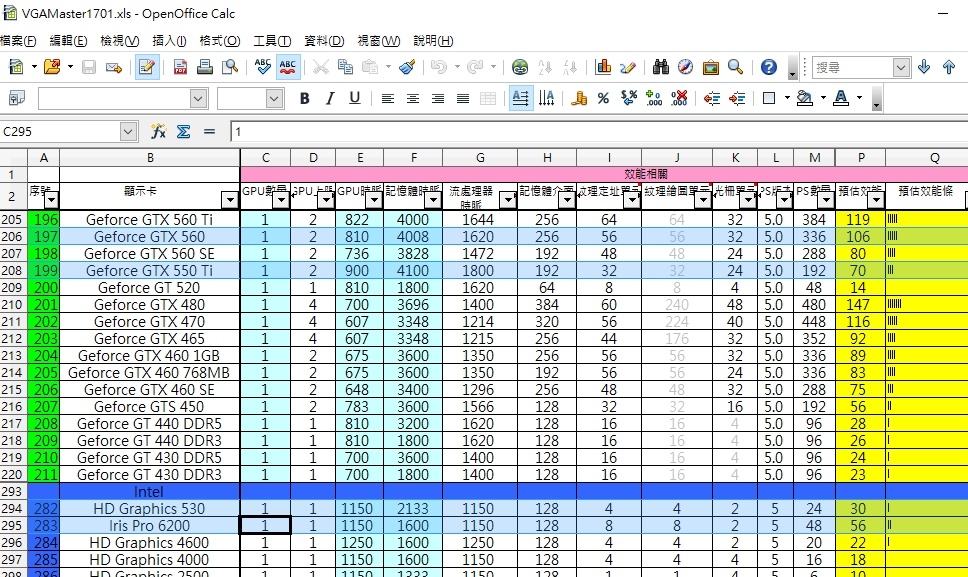Toggle italic formatting
968x577 pixels.
point(330,98)
